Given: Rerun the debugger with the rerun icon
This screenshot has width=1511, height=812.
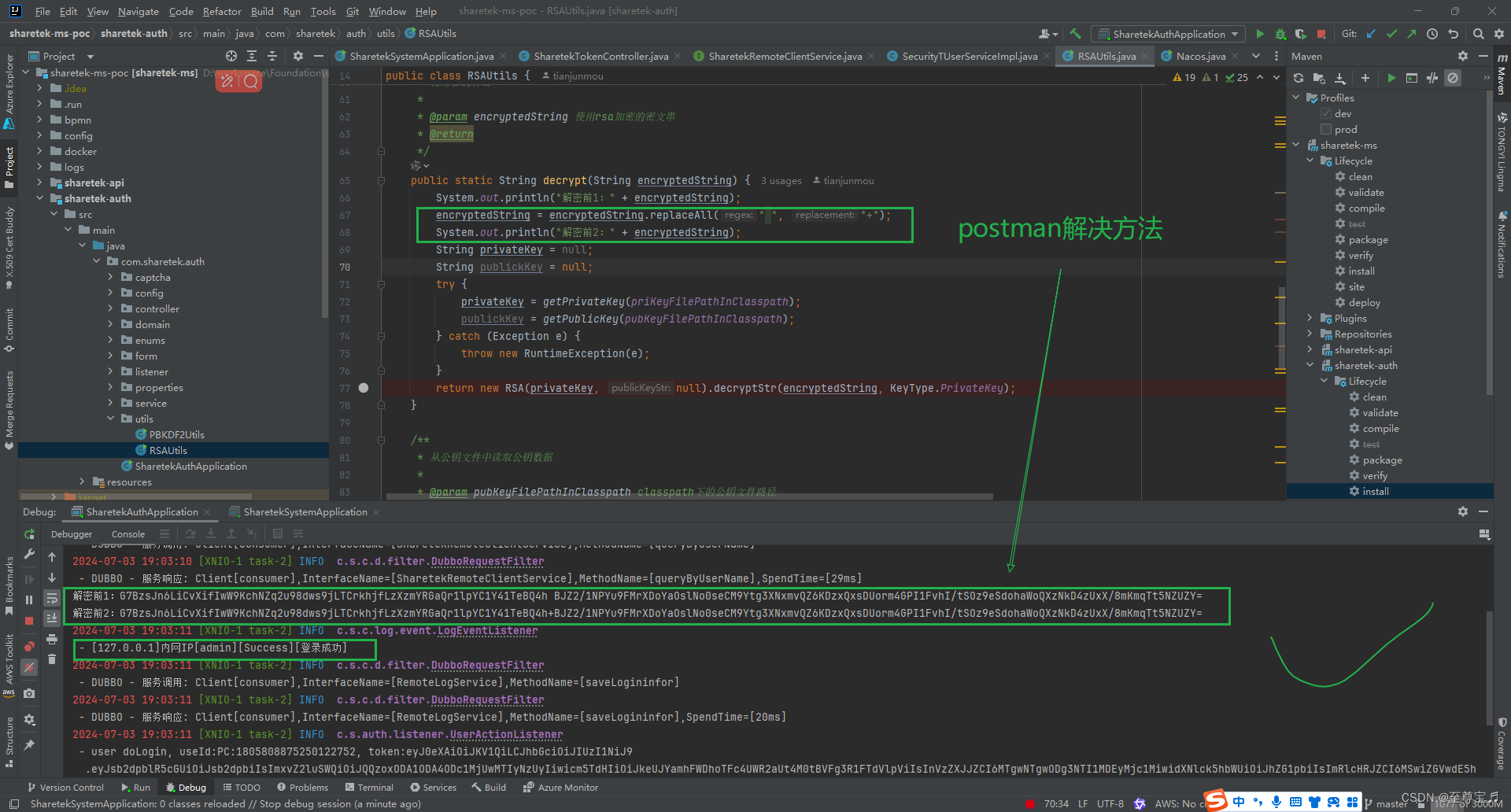Looking at the screenshot, I should (29, 533).
